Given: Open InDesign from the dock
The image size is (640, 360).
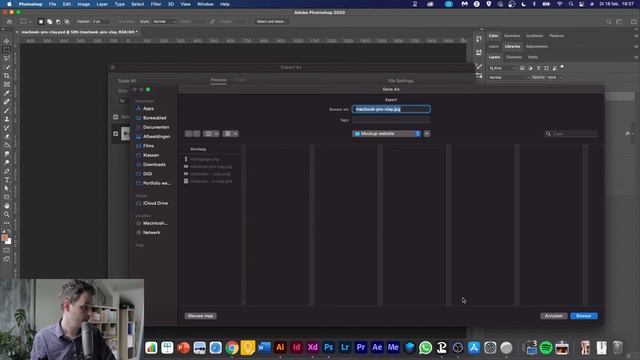Looking at the screenshot, I should (x=296, y=347).
